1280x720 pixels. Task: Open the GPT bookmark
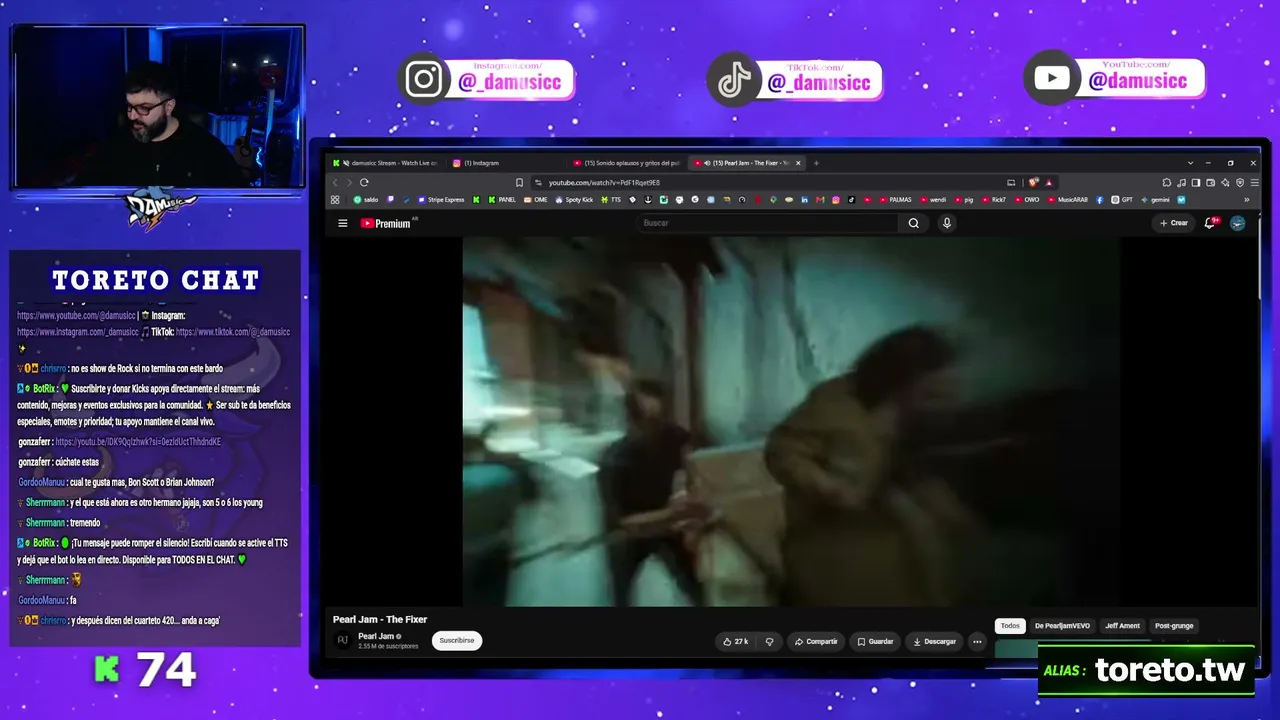[1122, 200]
